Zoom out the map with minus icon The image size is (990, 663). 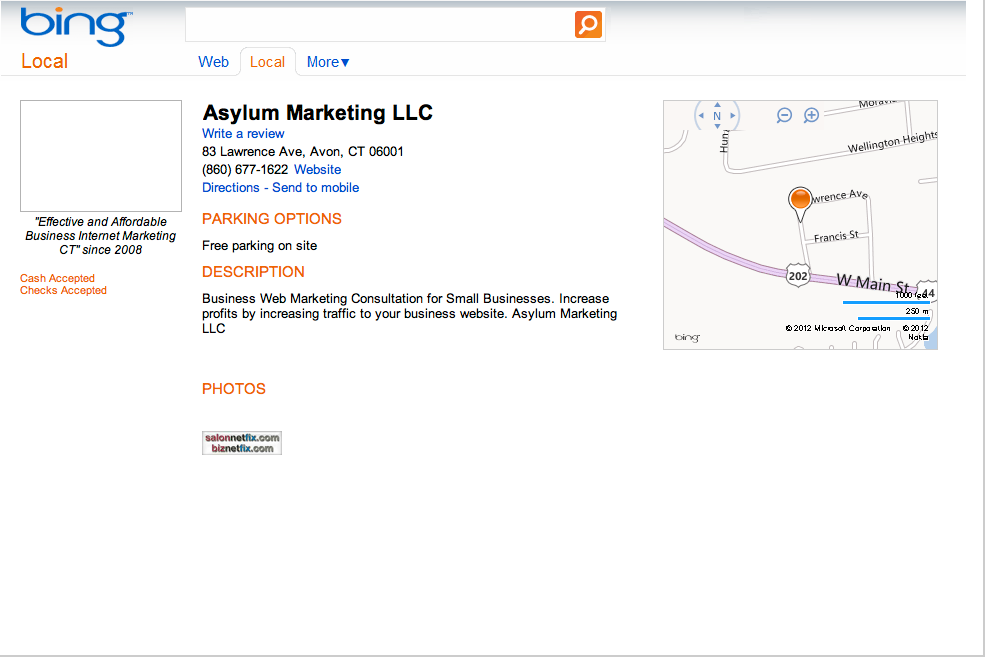(785, 115)
